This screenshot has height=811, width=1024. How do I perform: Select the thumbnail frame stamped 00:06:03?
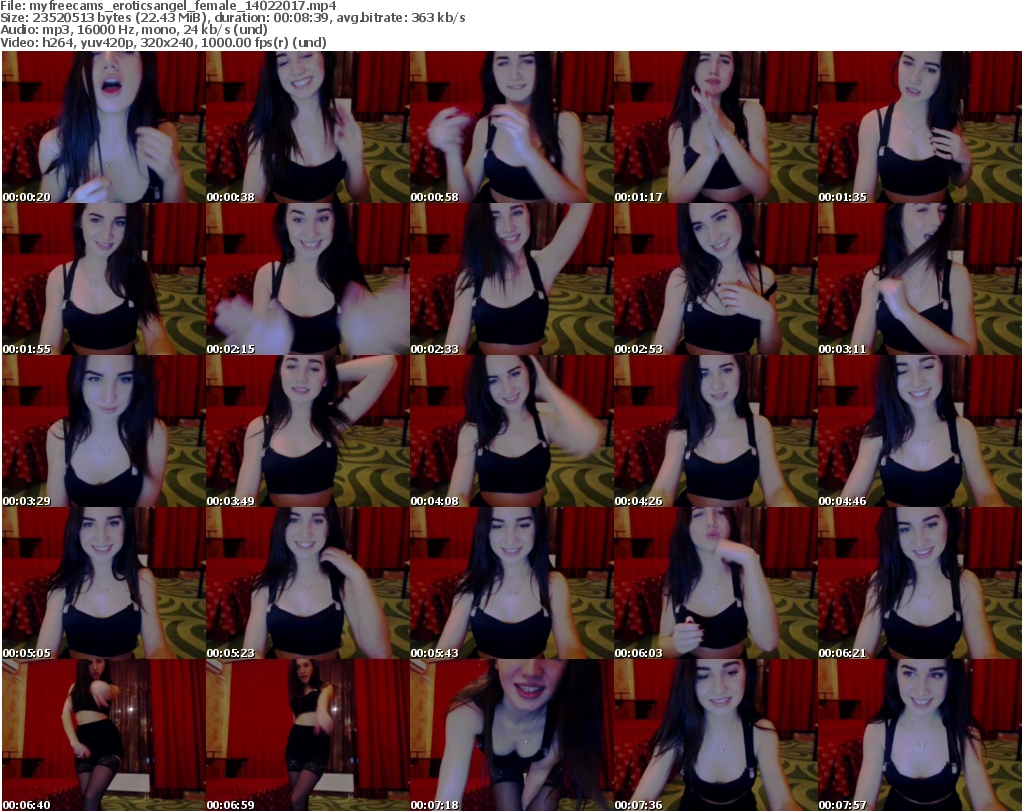(716, 583)
